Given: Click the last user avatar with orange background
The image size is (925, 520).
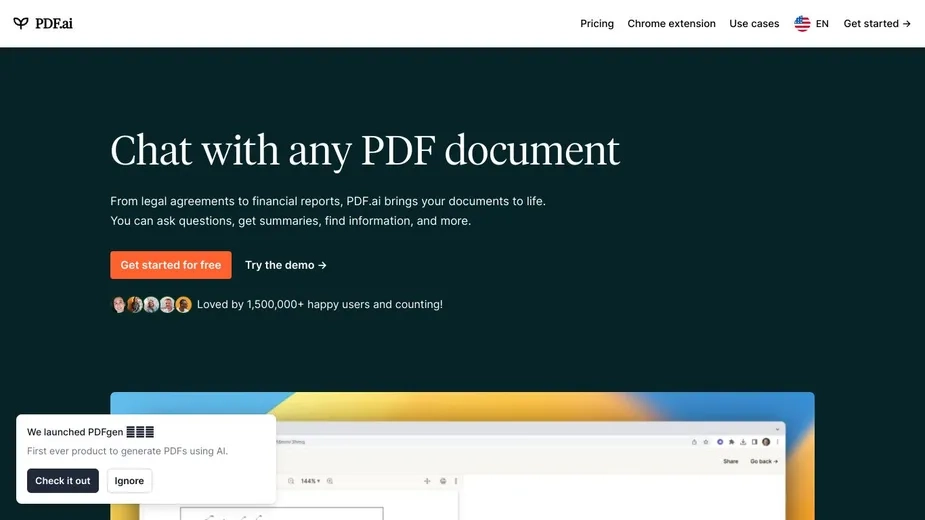Looking at the screenshot, I should point(183,305).
